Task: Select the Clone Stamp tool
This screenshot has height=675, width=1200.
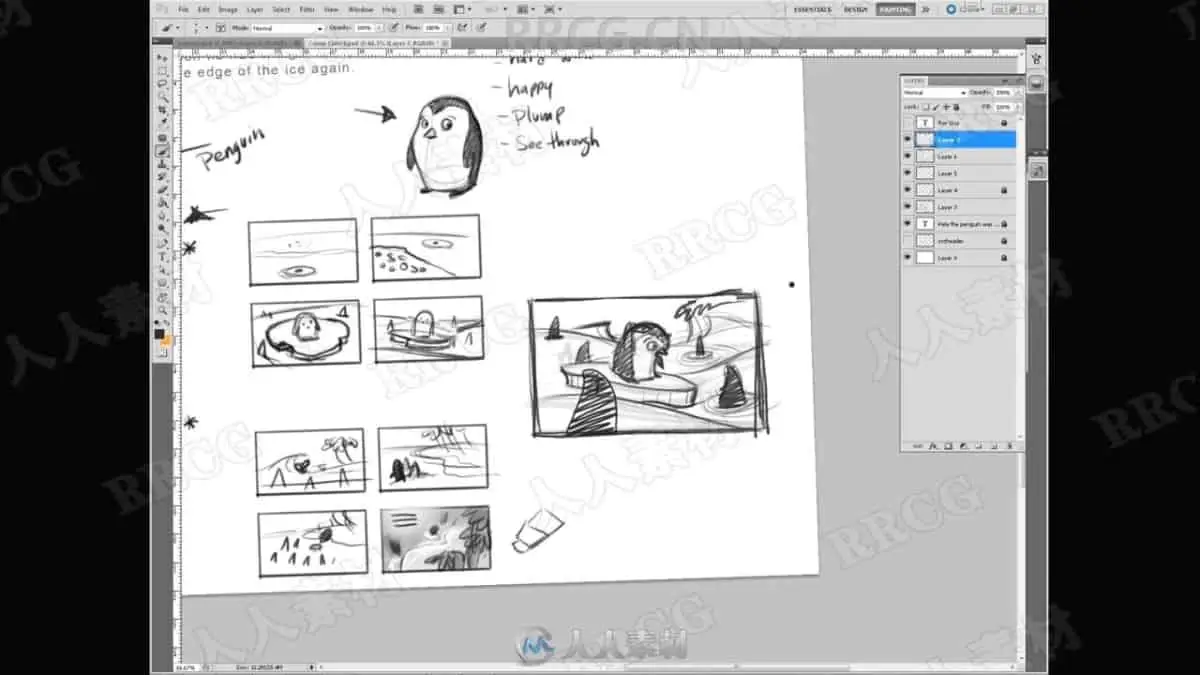Action: [x=161, y=164]
